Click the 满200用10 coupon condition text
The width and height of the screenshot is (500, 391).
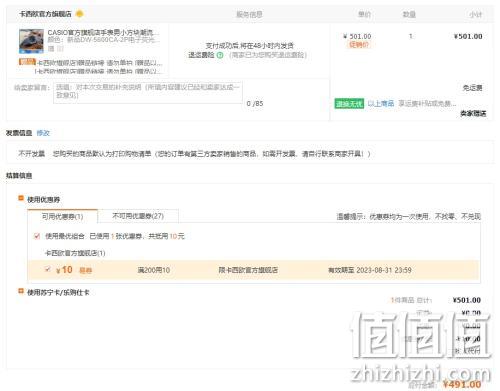pyautogui.click(x=154, y=270)
